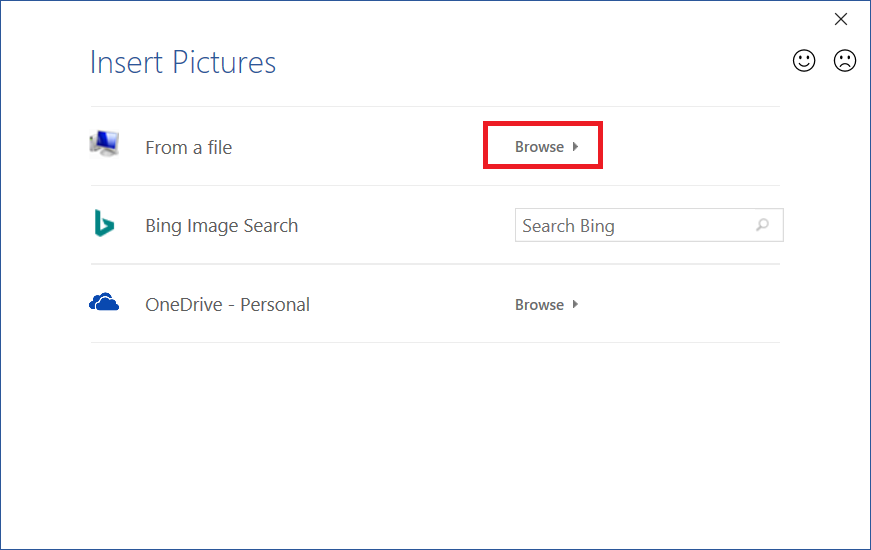Select the Bing Image Search label
Image resolution: width=871 pixels, height=550 pixels.
pyautogui.click(x=221, y=226)
